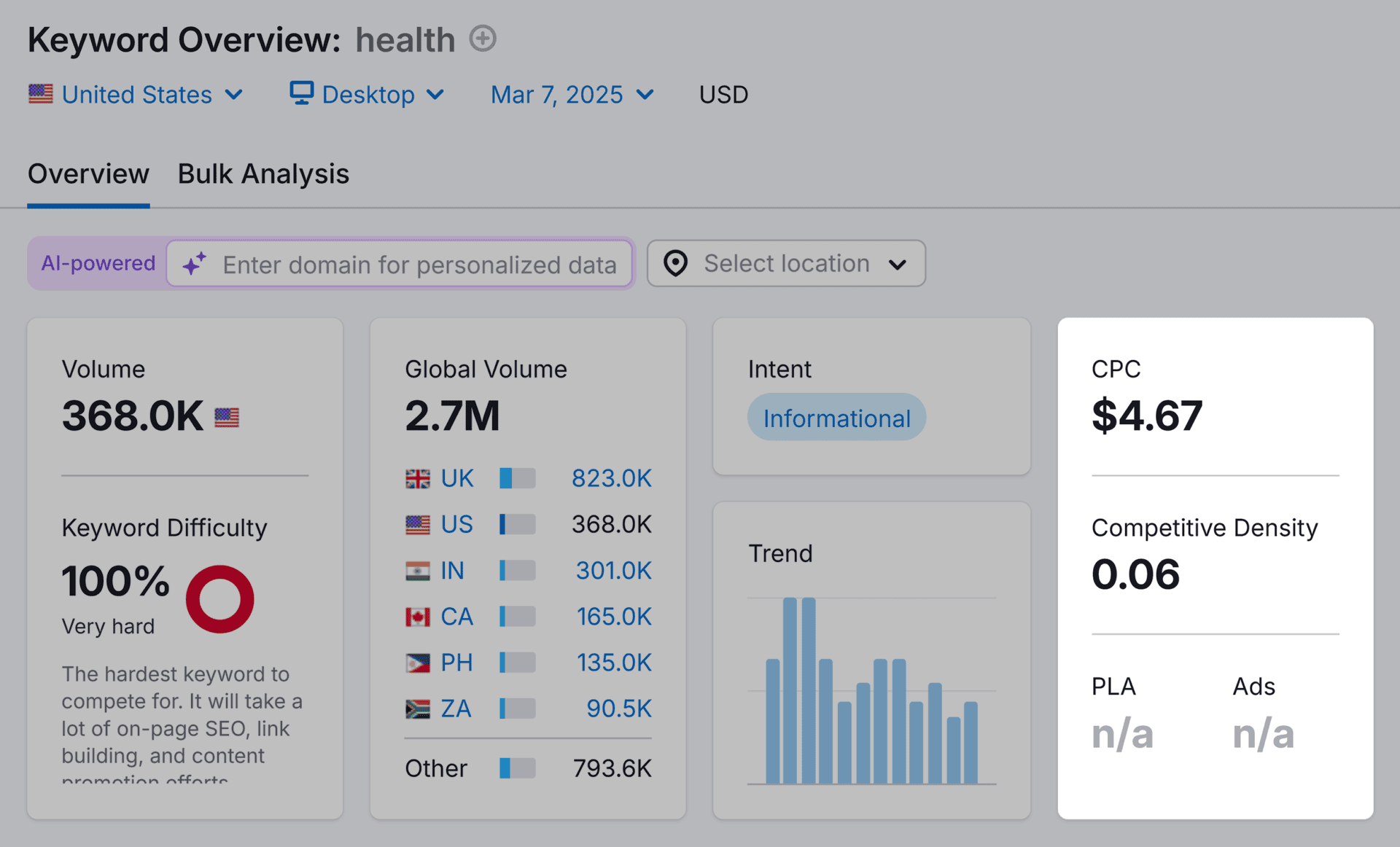Click the UK flag in Global Volume list

pyautogui.click(x=418, y=479)
